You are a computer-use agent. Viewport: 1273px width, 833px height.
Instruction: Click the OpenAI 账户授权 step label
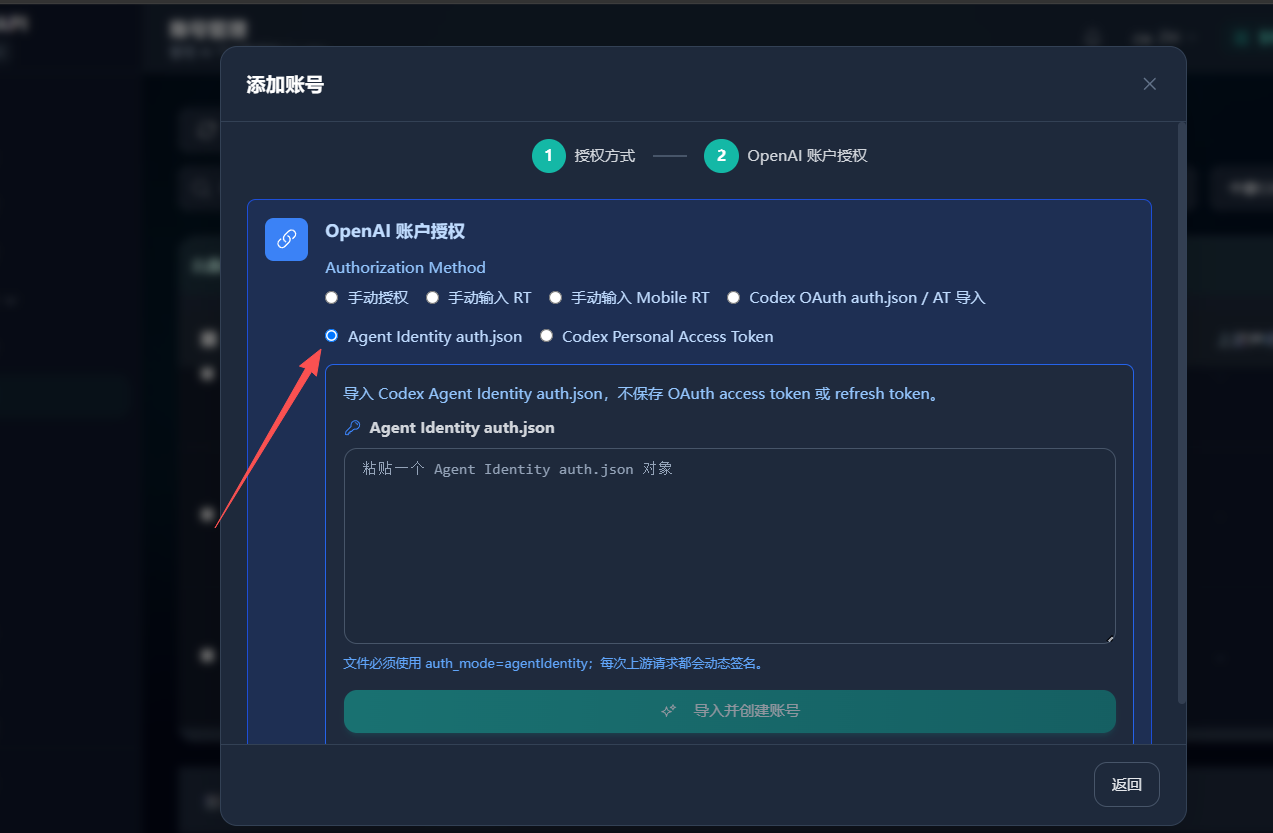(807, 156)
